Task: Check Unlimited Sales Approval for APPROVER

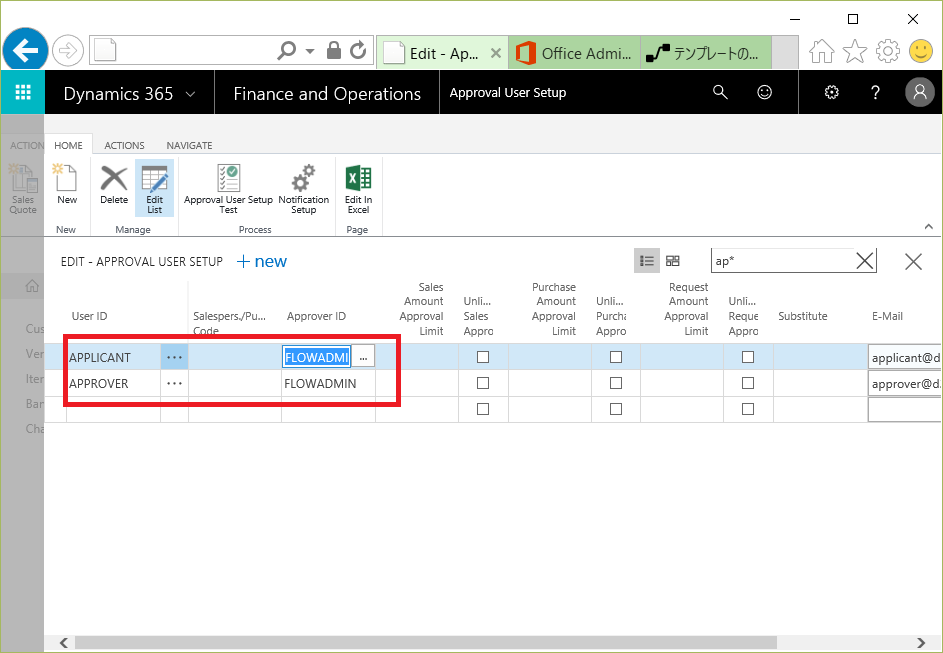Action: click(483, 383)
